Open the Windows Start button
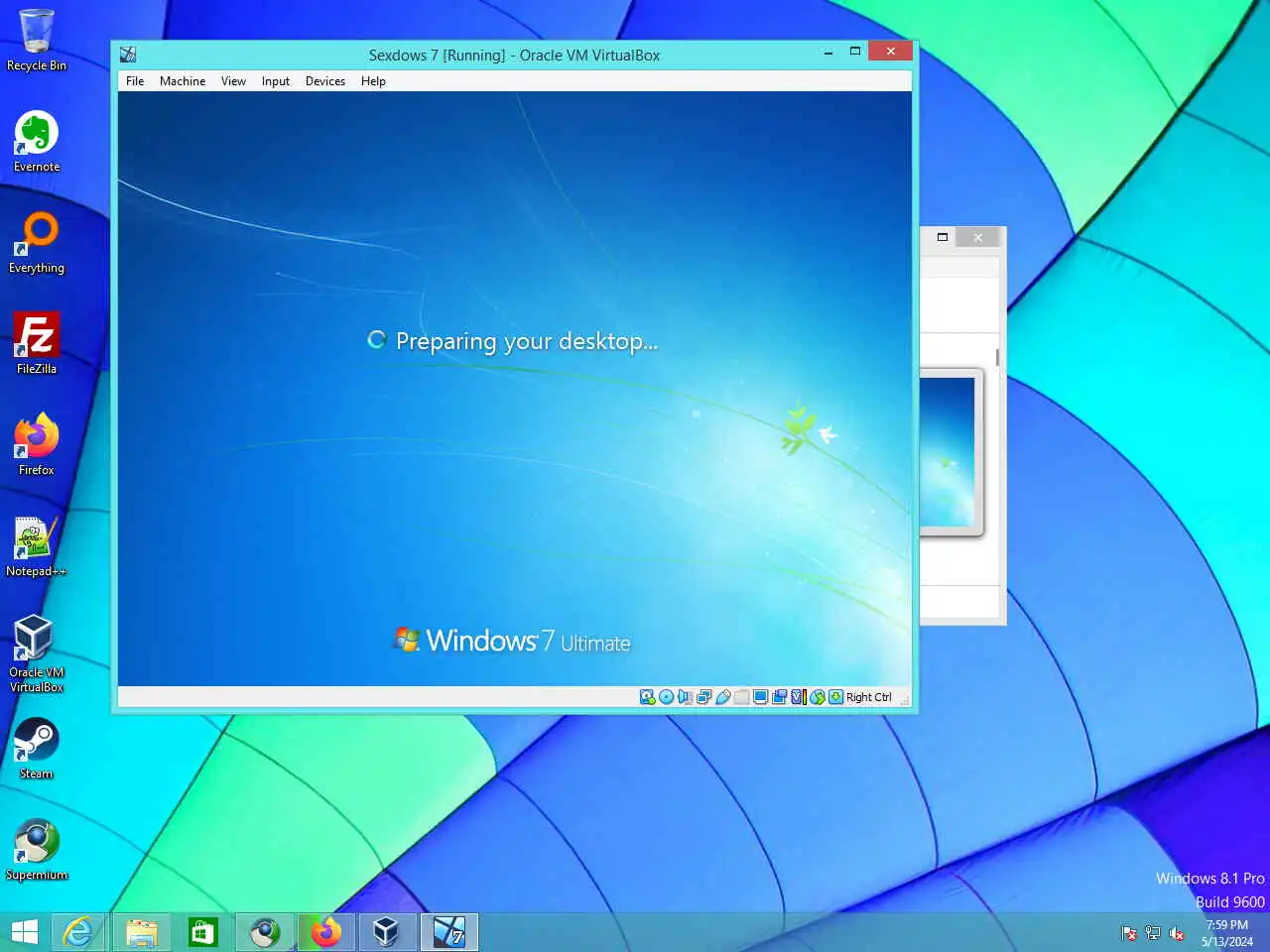The width and height of the screenshot is (1270, 952). pos(25,932)
